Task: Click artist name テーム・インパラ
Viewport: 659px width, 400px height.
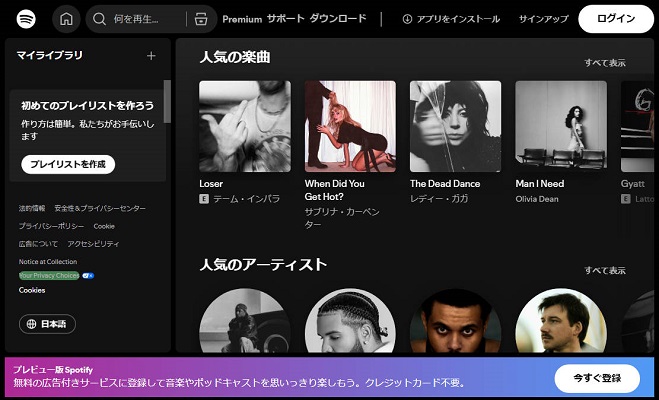Action: [246, 199]
